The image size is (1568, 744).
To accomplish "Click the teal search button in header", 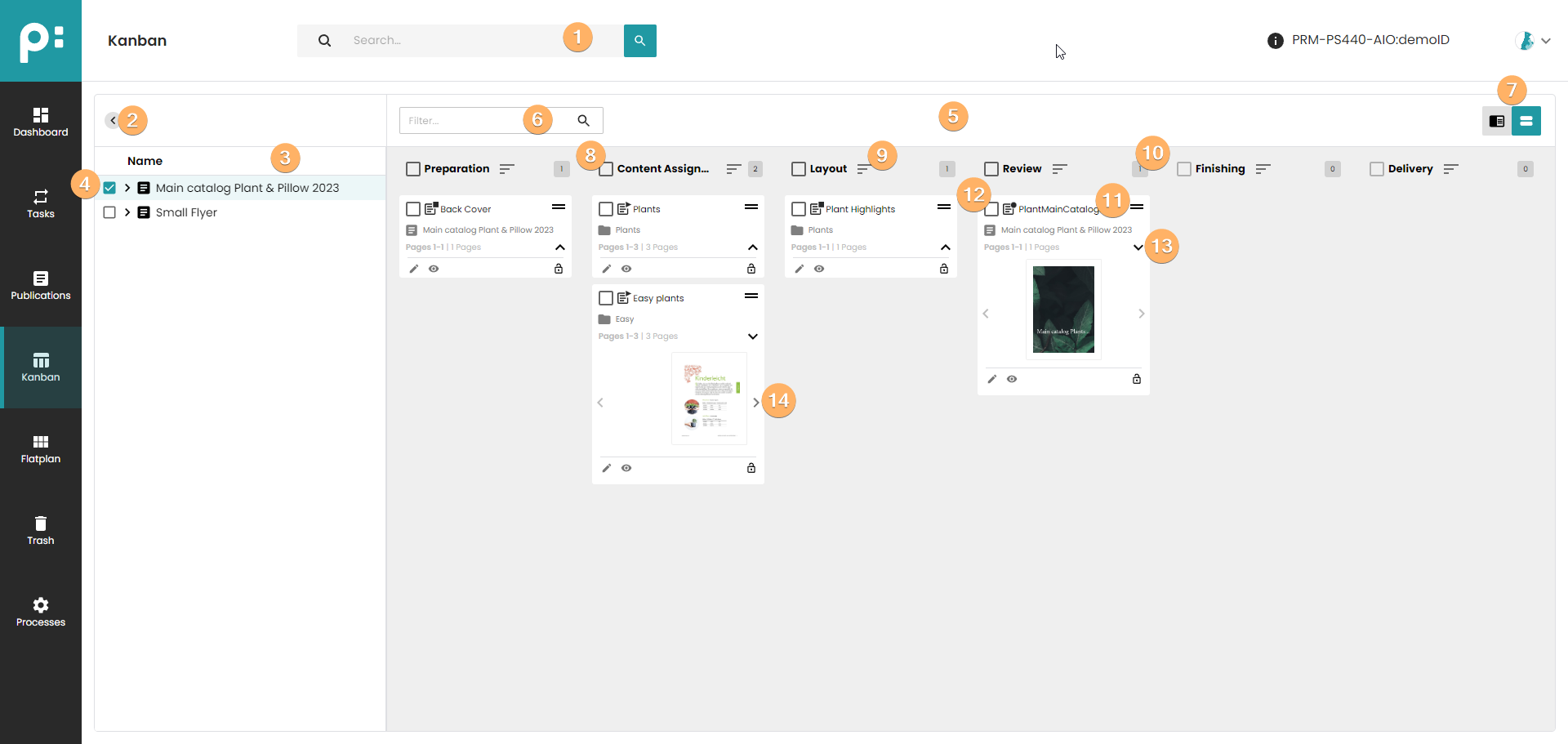I will point(639,40).
